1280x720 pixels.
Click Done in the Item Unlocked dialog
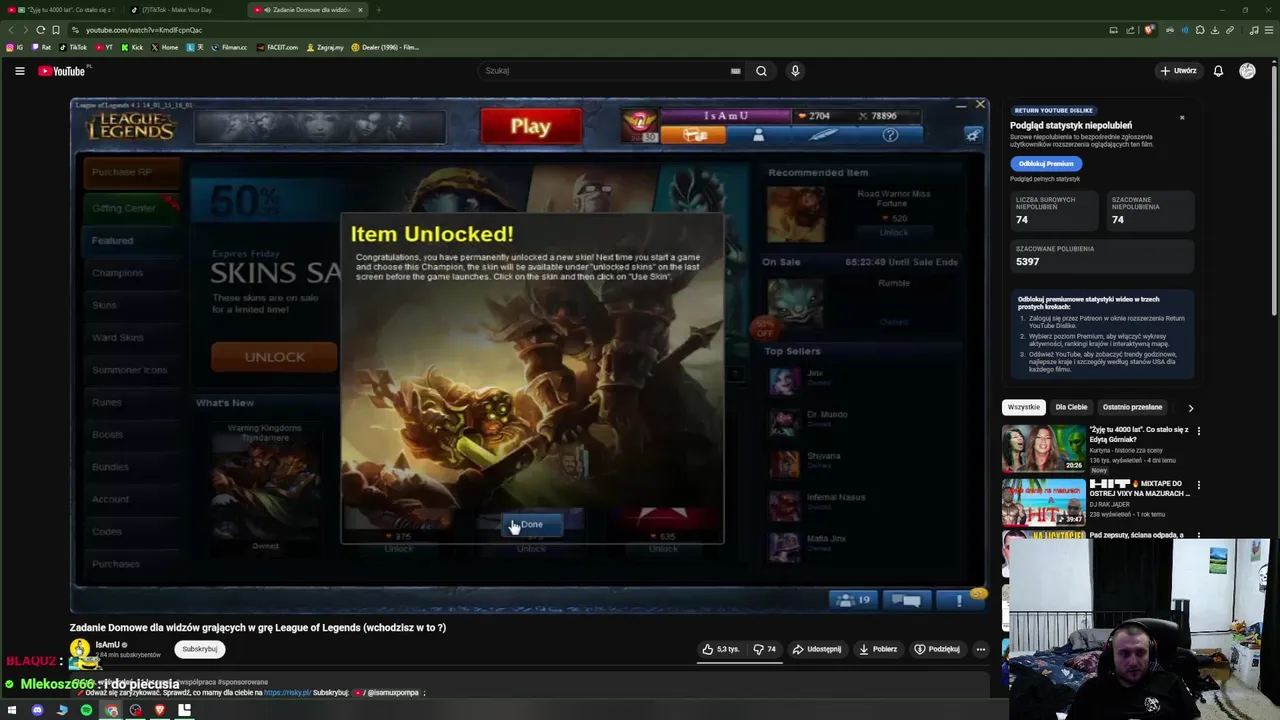[x=531, y=524]
